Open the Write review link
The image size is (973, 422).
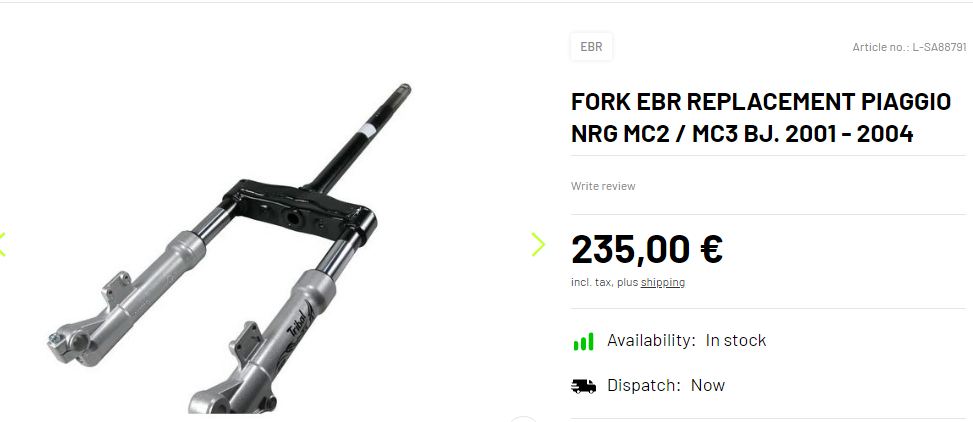(x=603, y=186)
